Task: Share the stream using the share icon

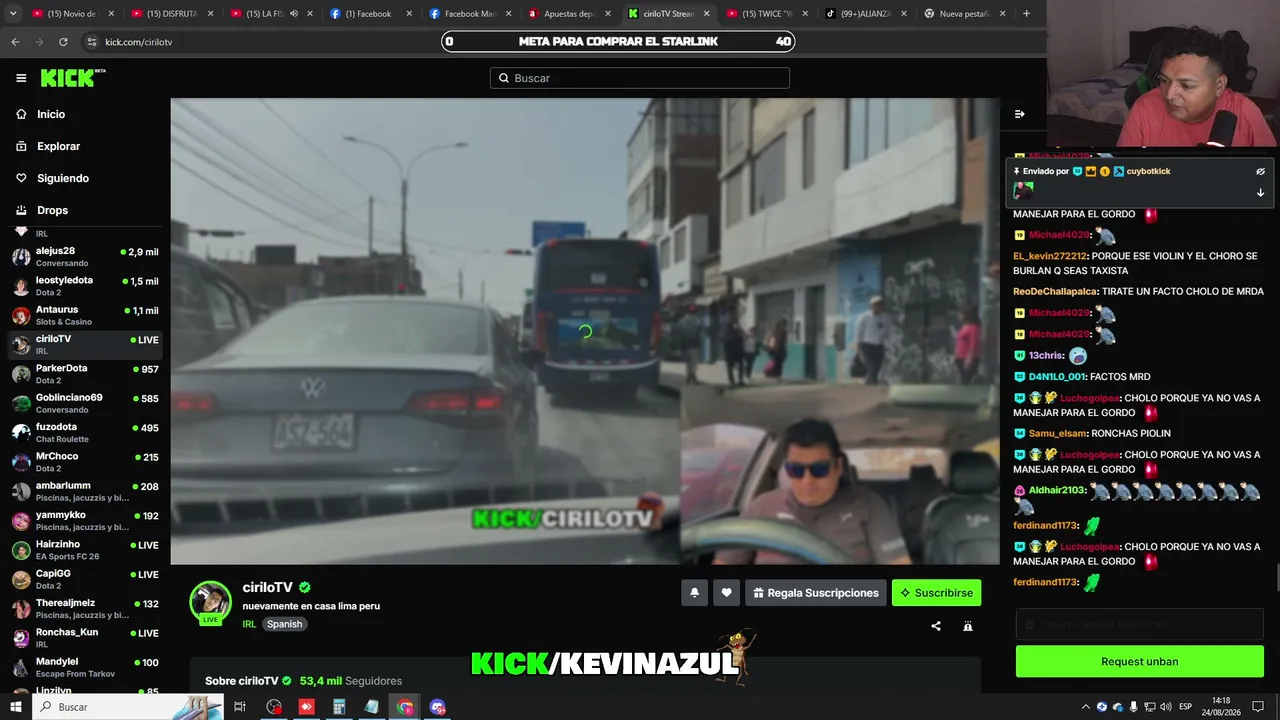Action: click(x=936, y=626)
